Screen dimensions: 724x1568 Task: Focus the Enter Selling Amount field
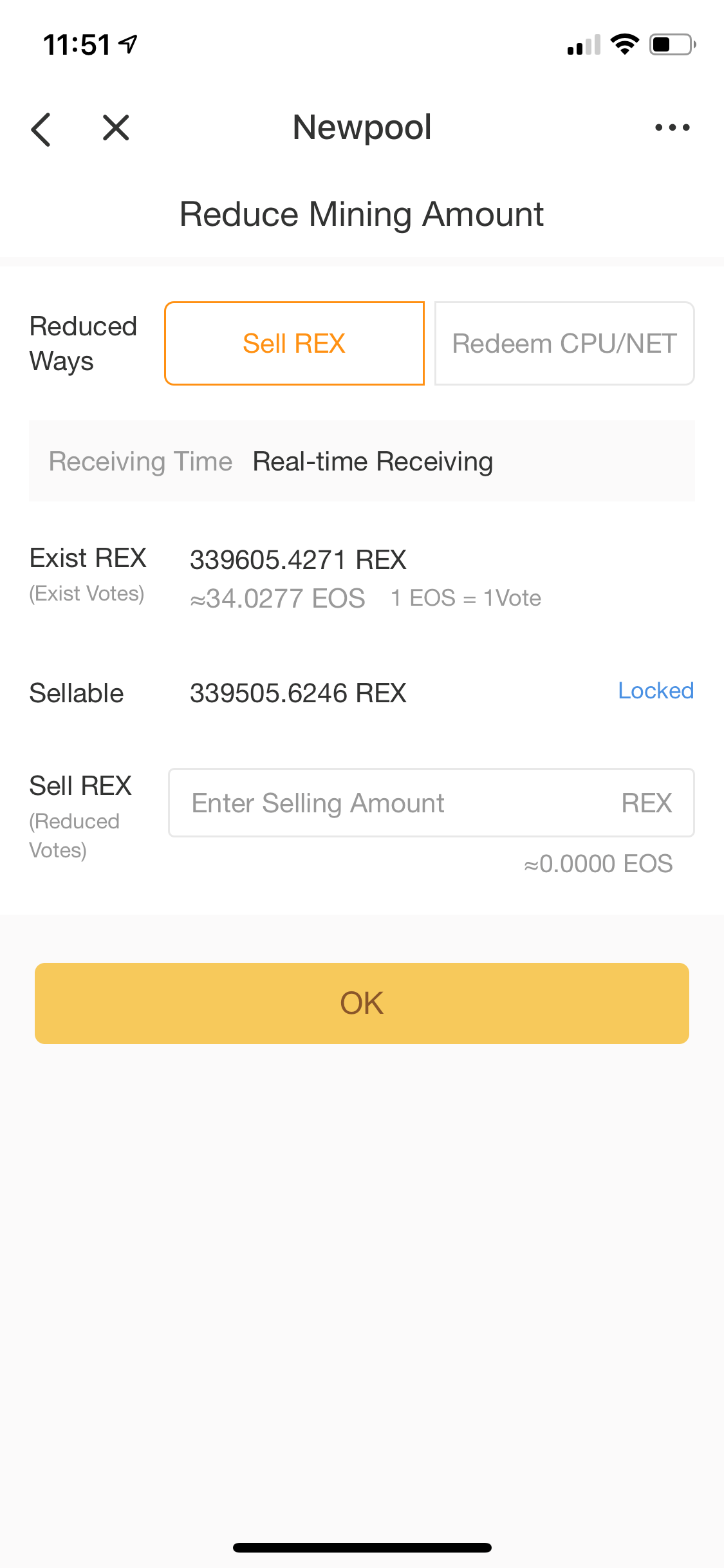[x=431, y=803]
